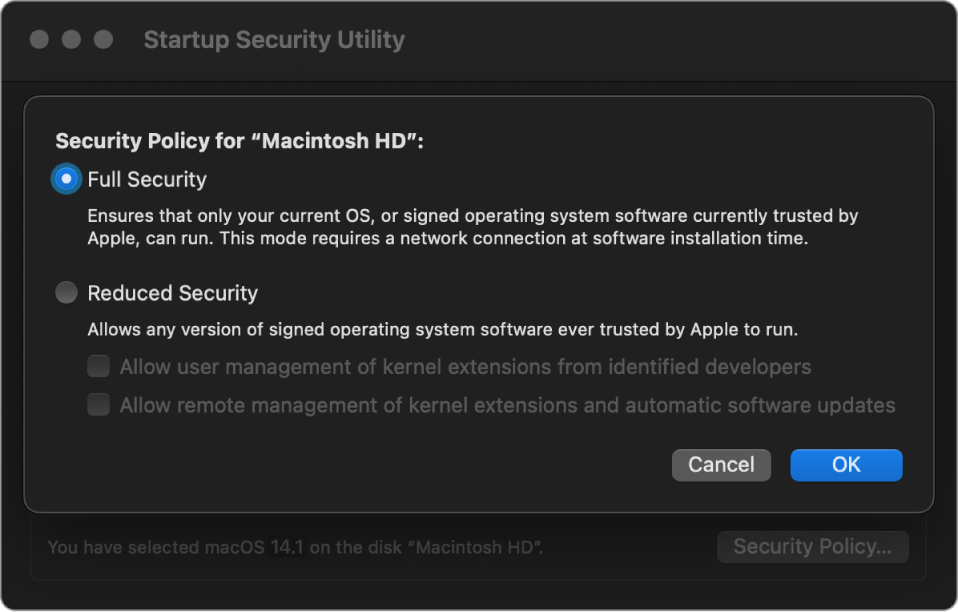Cancel the security policy changes

721,465
